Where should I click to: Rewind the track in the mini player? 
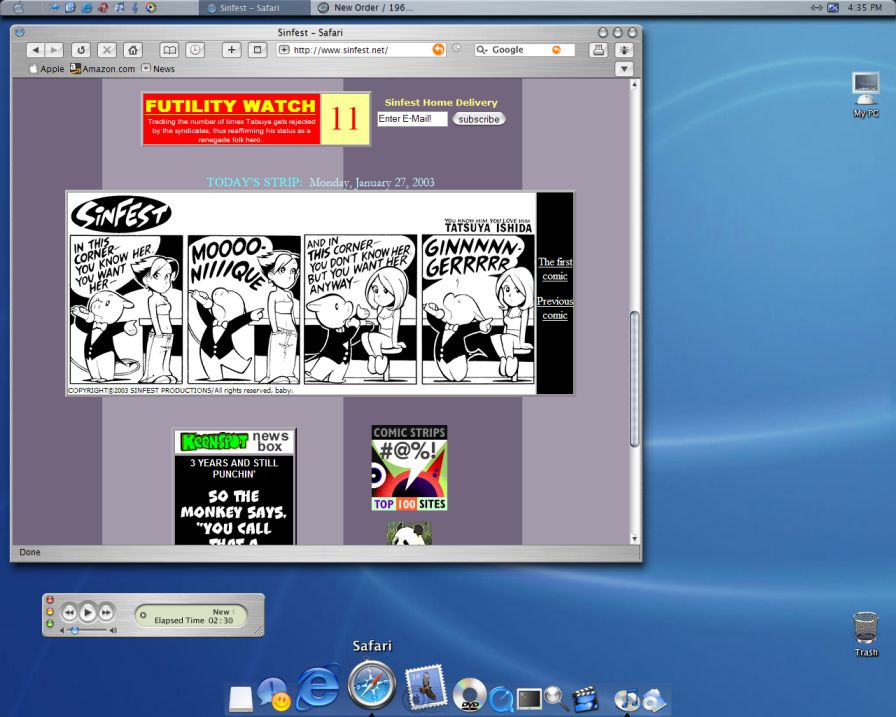click(x=69, y=613)
